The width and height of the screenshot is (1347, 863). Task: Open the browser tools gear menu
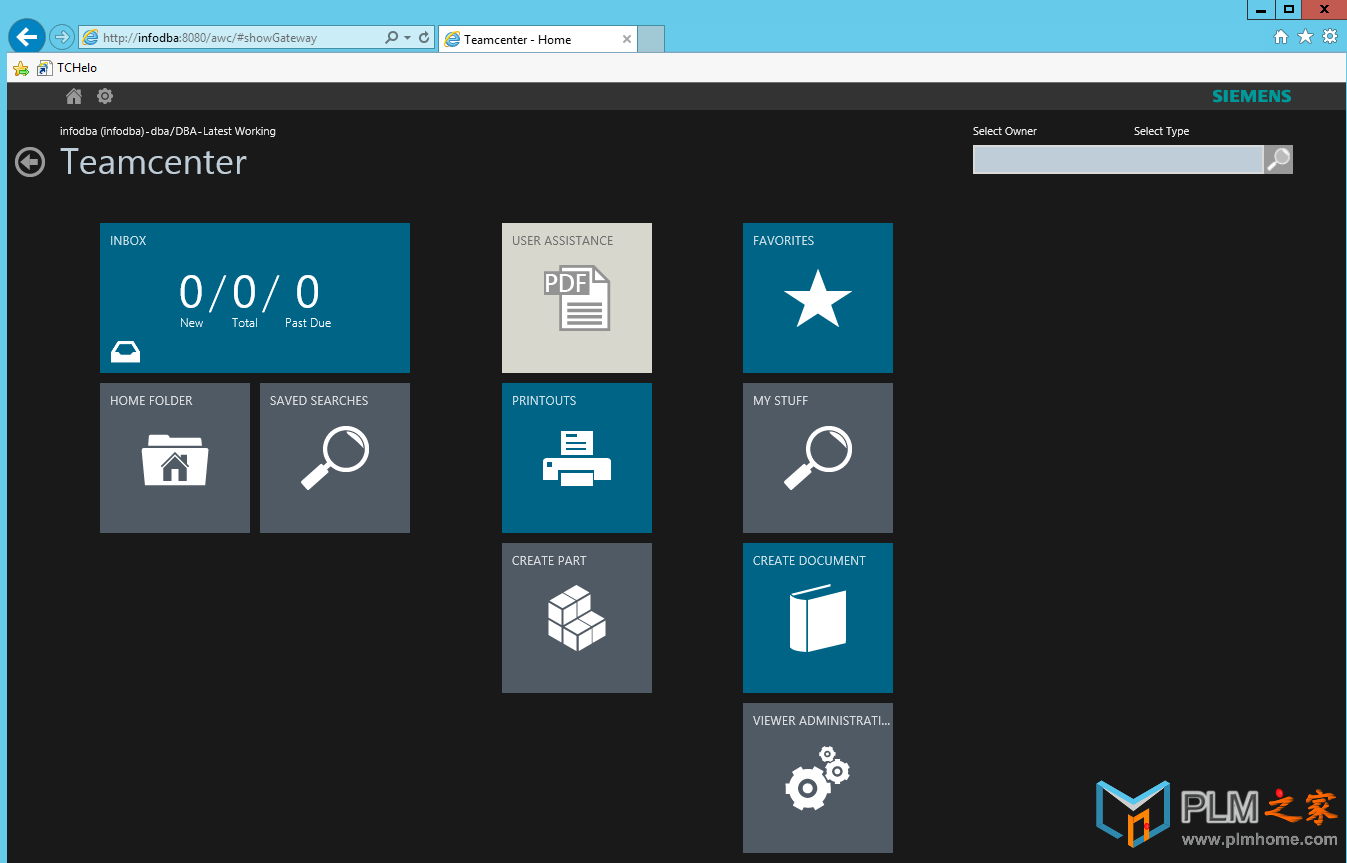pyautogui.click(x=1330, y=37)
